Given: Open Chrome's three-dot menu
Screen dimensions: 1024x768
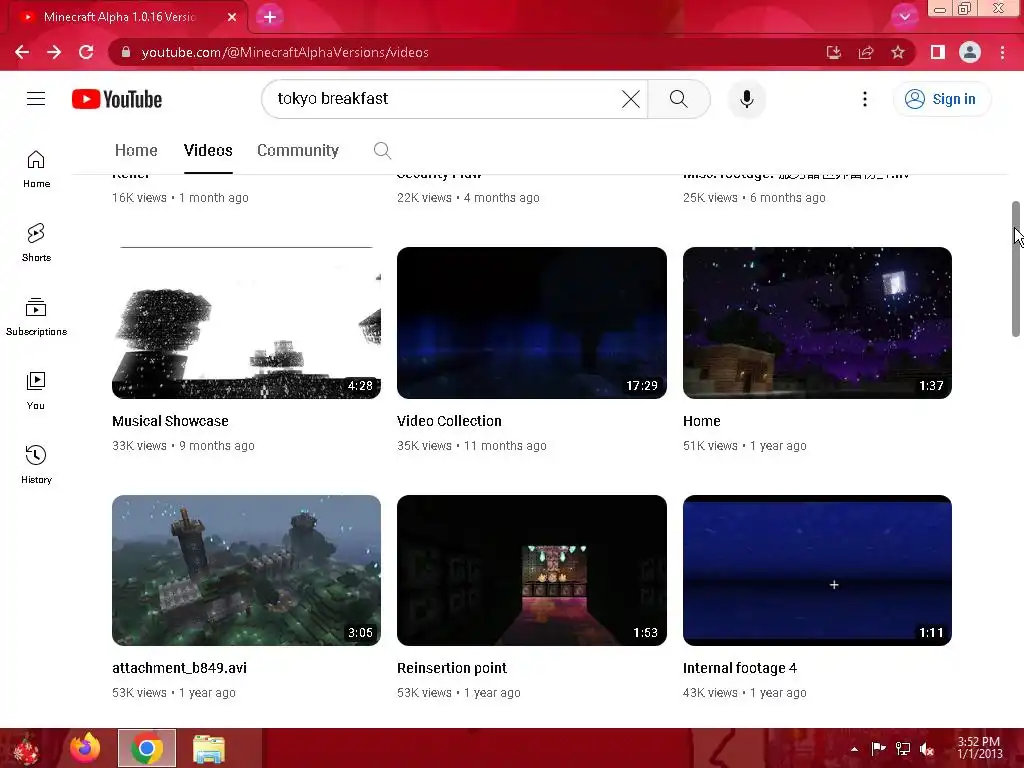Looking at the screenshot, I should 1002,52.
